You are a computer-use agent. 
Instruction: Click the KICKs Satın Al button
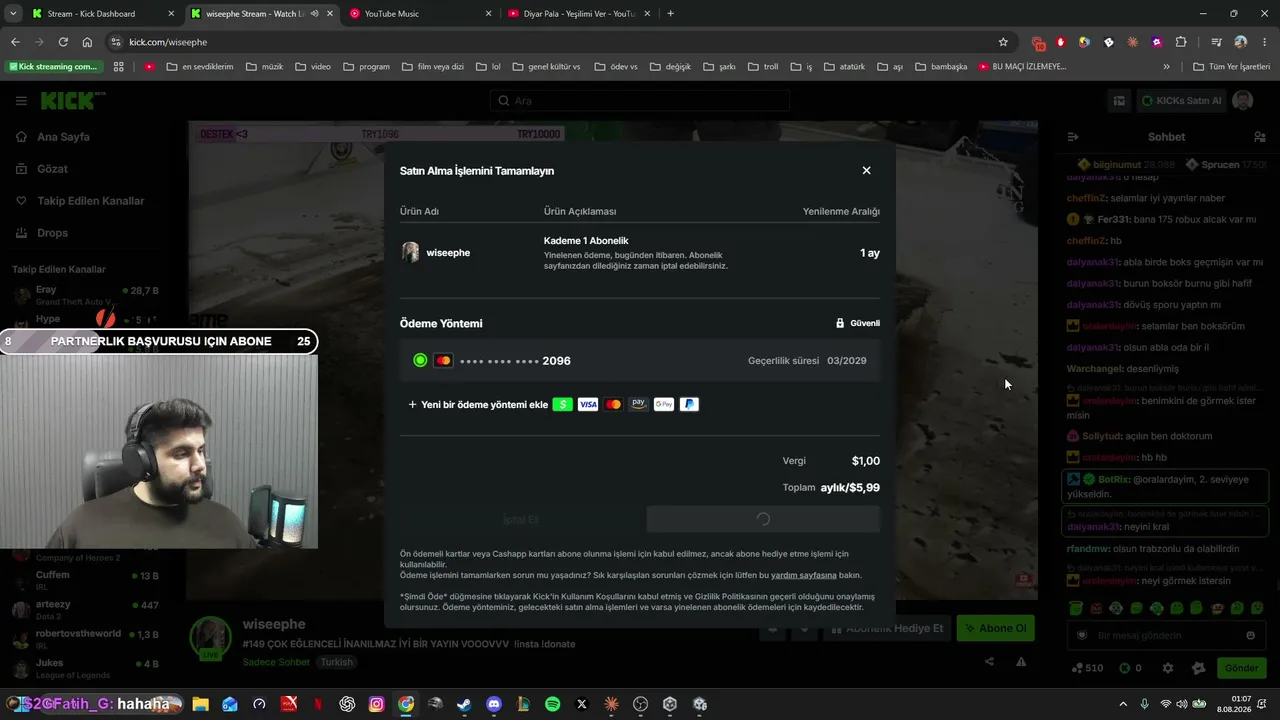pos(1180,101)
